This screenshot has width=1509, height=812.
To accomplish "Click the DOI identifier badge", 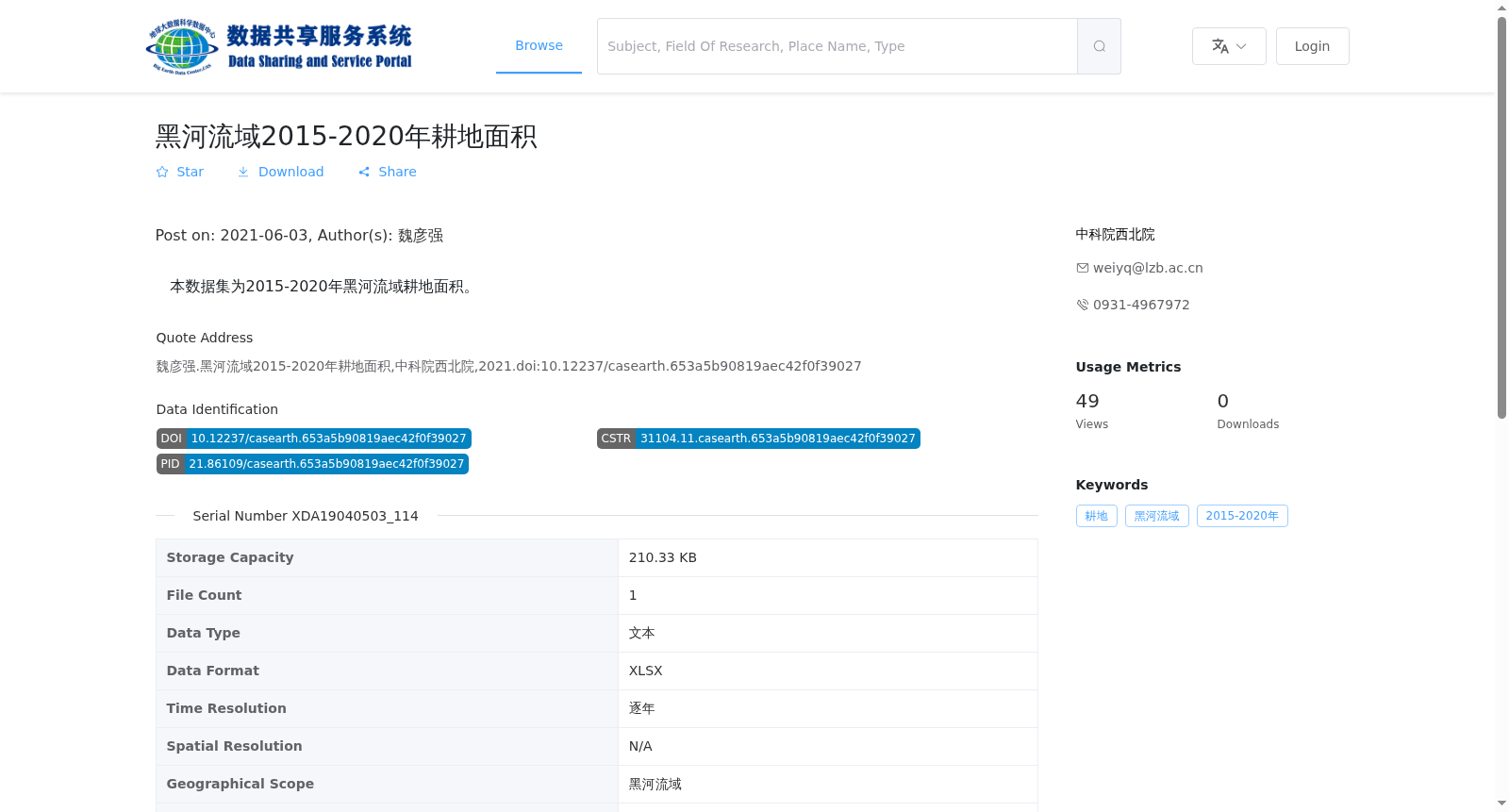I will (314, 439).
